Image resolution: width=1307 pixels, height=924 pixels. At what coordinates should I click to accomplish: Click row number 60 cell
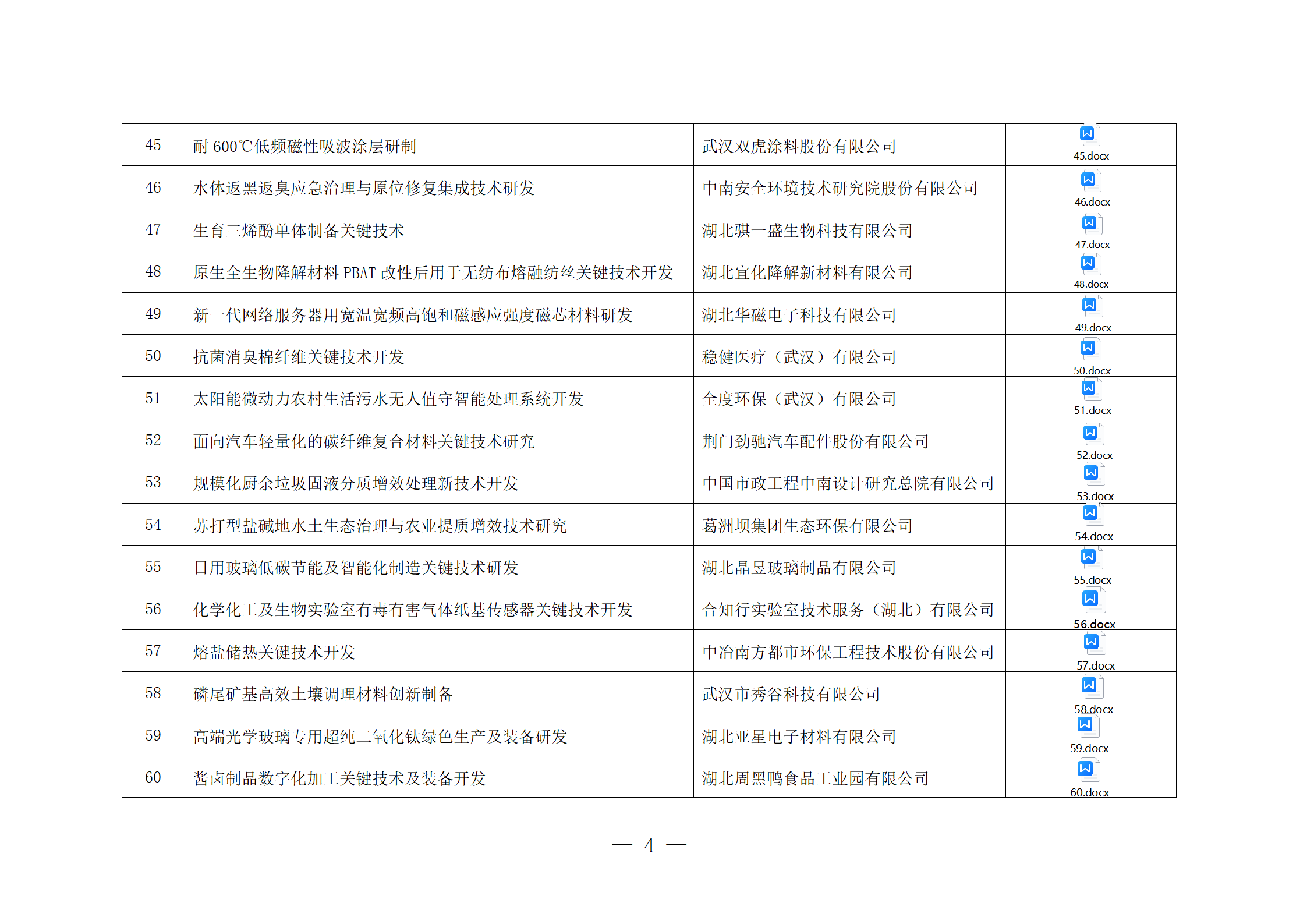pos(153,777)
